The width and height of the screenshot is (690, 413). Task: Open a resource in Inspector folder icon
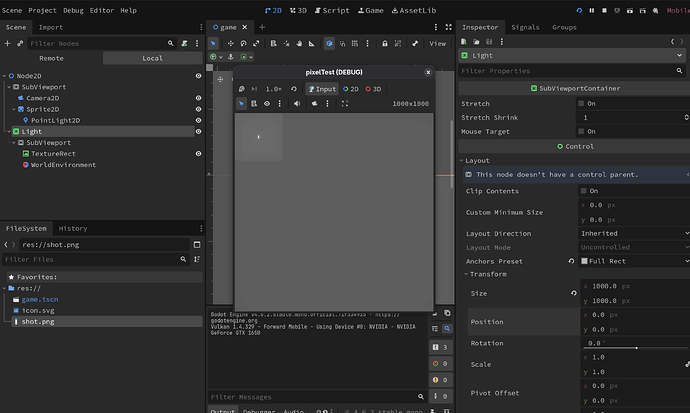pyautogui.click(x=476, y=41)
